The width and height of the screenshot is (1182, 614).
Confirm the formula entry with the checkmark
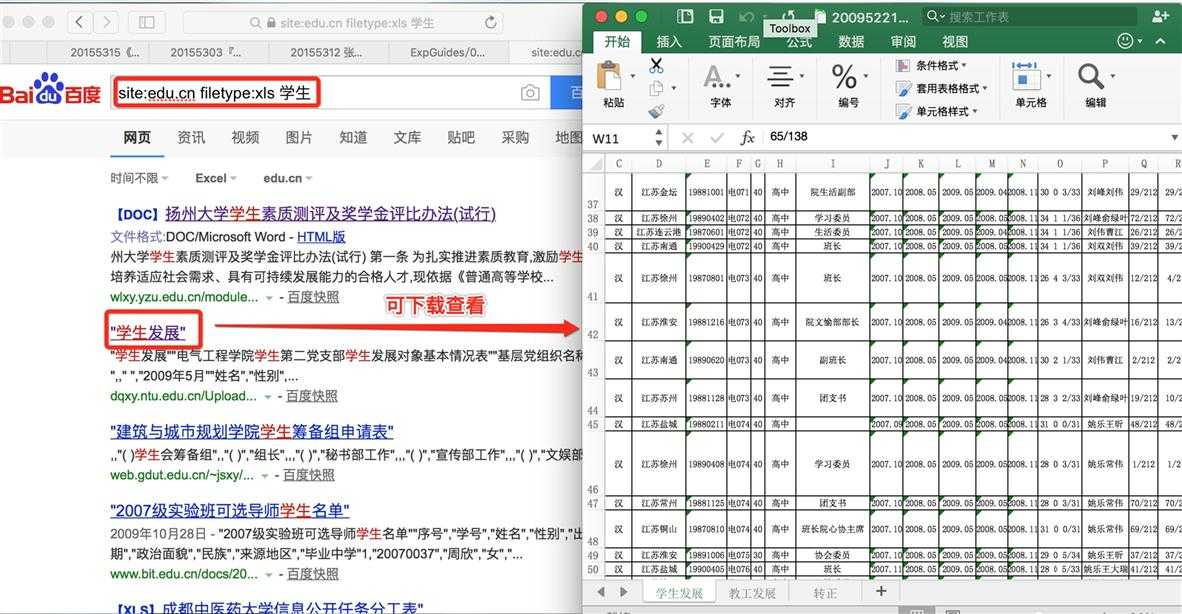717,137
